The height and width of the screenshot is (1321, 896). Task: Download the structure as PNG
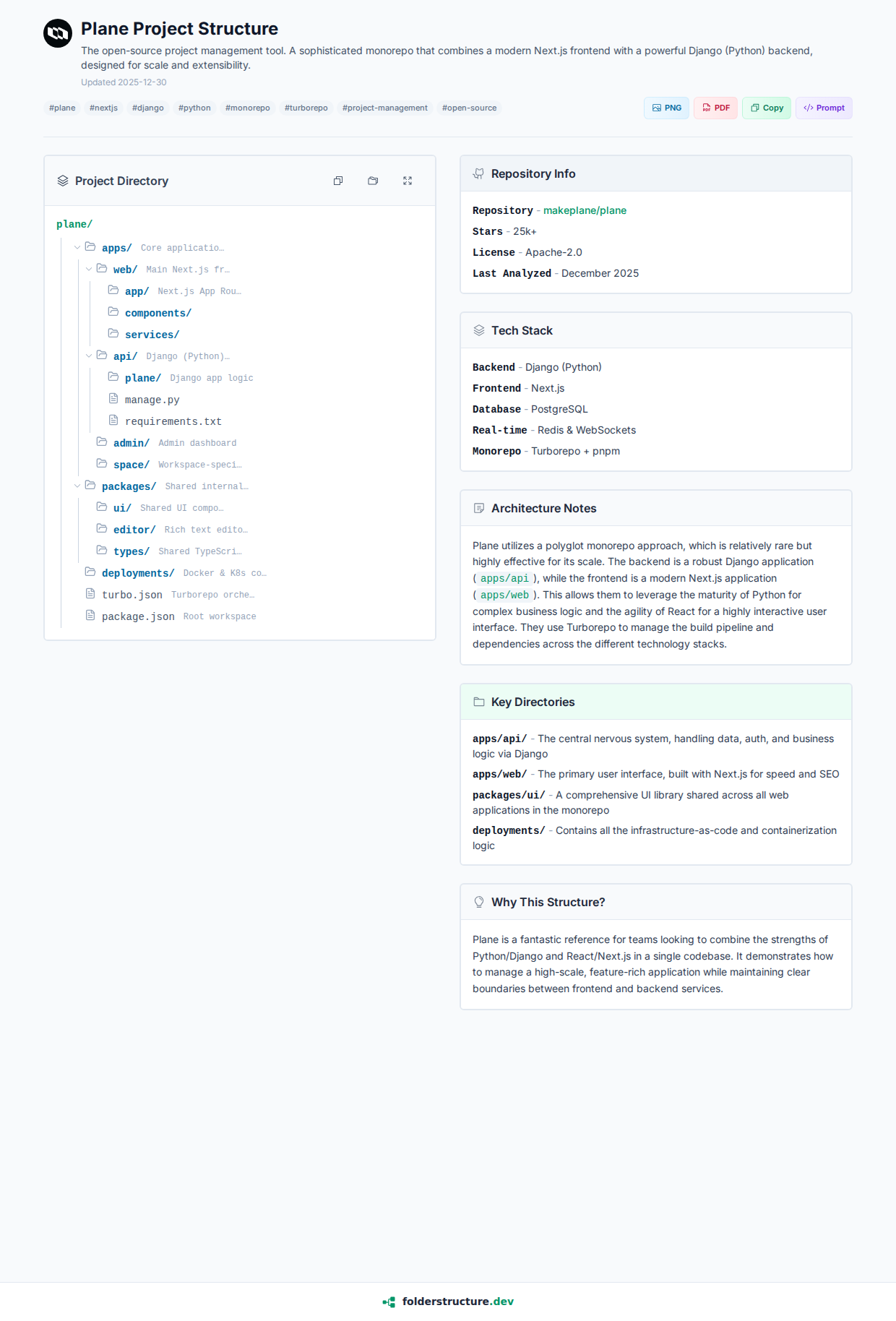(666, 108)
